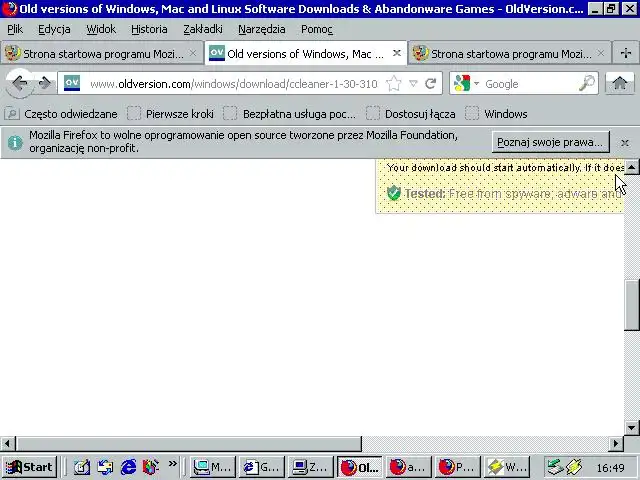Click the second quick launch icon with arrows
This screenshot has width=640, height=480.
pyautogui.click(x=105, y=467)
